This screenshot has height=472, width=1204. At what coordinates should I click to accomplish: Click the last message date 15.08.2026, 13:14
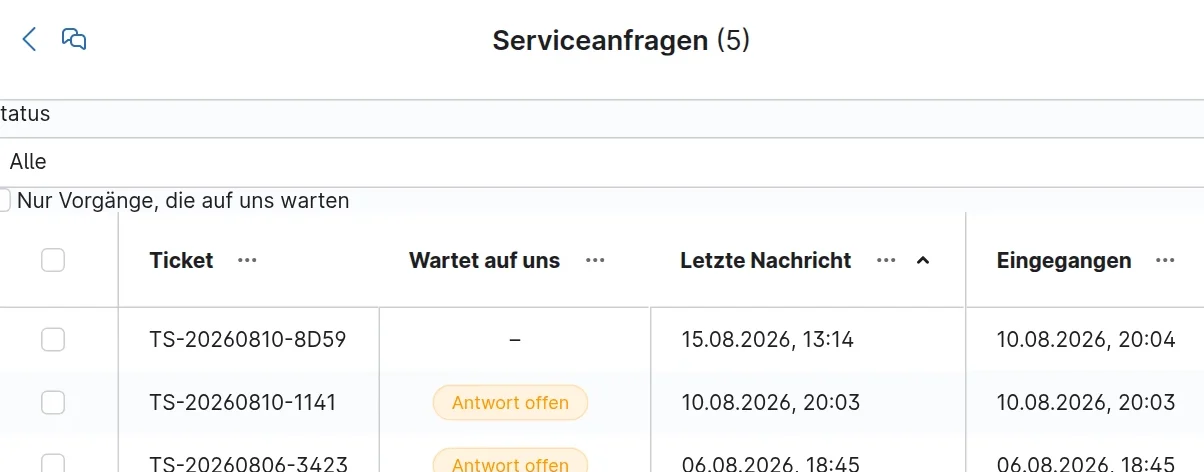pos(767,340)
